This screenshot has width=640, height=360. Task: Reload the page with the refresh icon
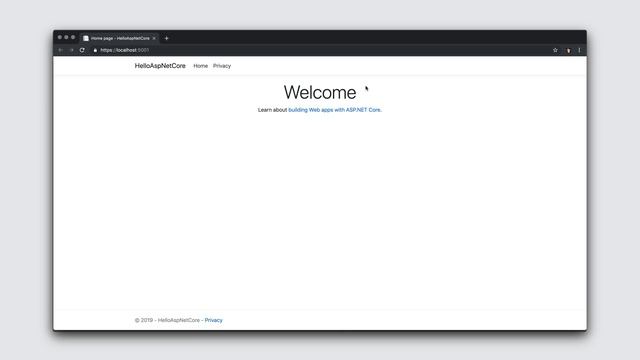82,50
